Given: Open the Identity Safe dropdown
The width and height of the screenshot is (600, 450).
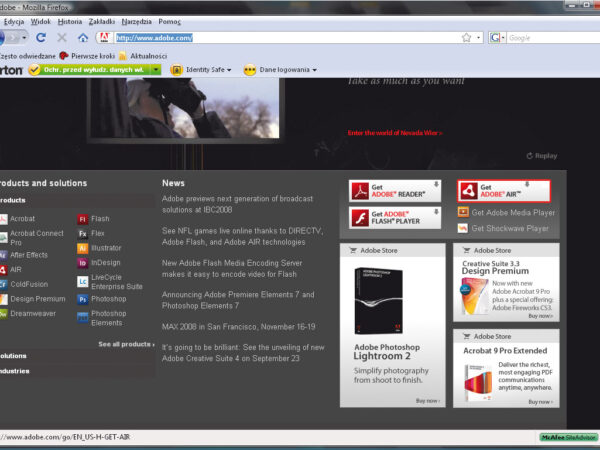Looking at the screenshot, I should [201, 70].
